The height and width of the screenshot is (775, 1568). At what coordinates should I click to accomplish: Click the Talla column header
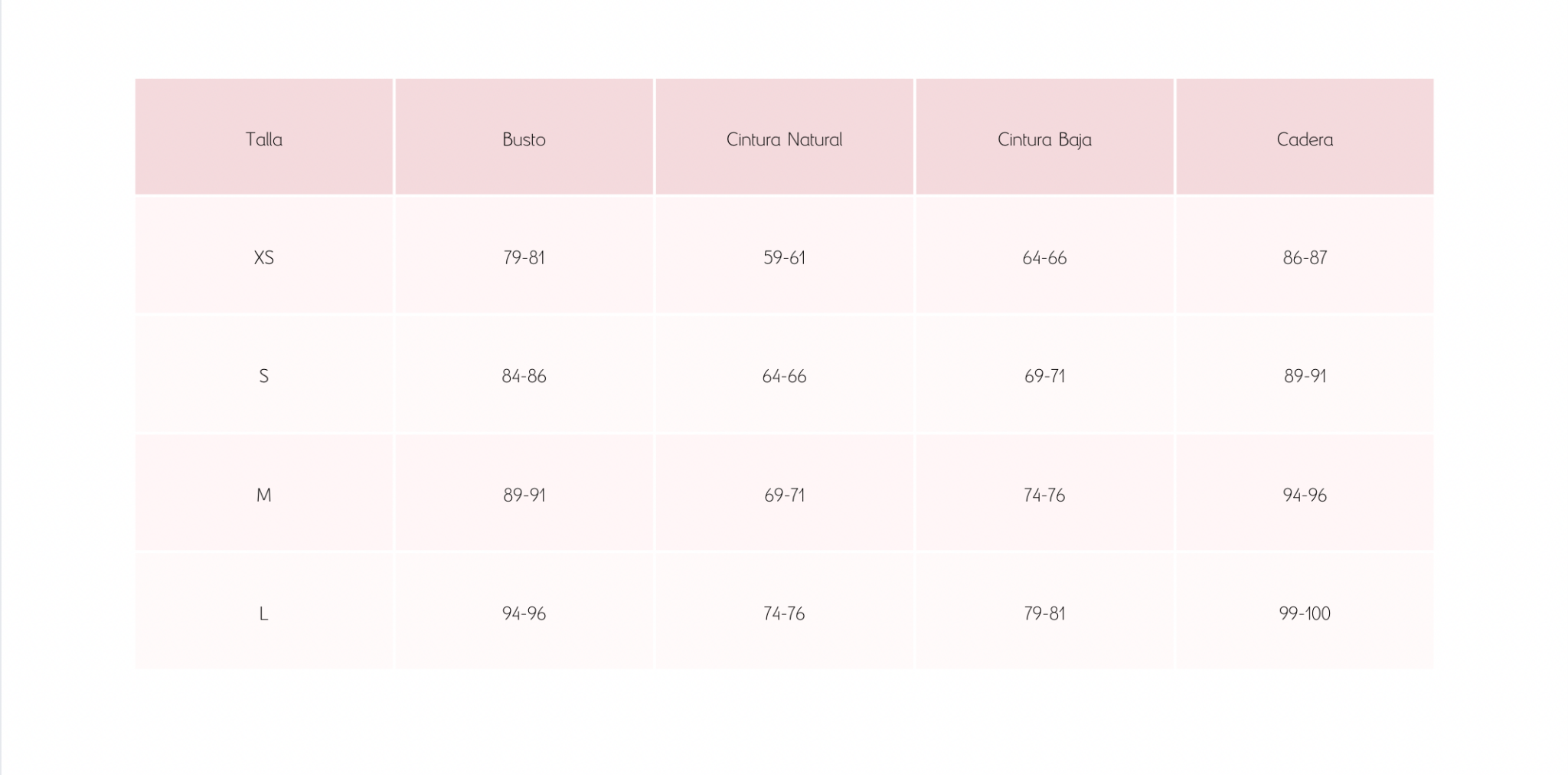click(x=263, y=139)
